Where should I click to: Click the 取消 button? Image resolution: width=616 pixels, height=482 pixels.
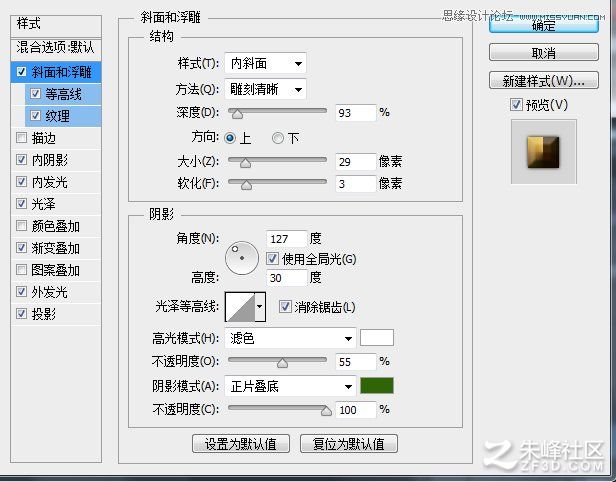coord(544,52)
